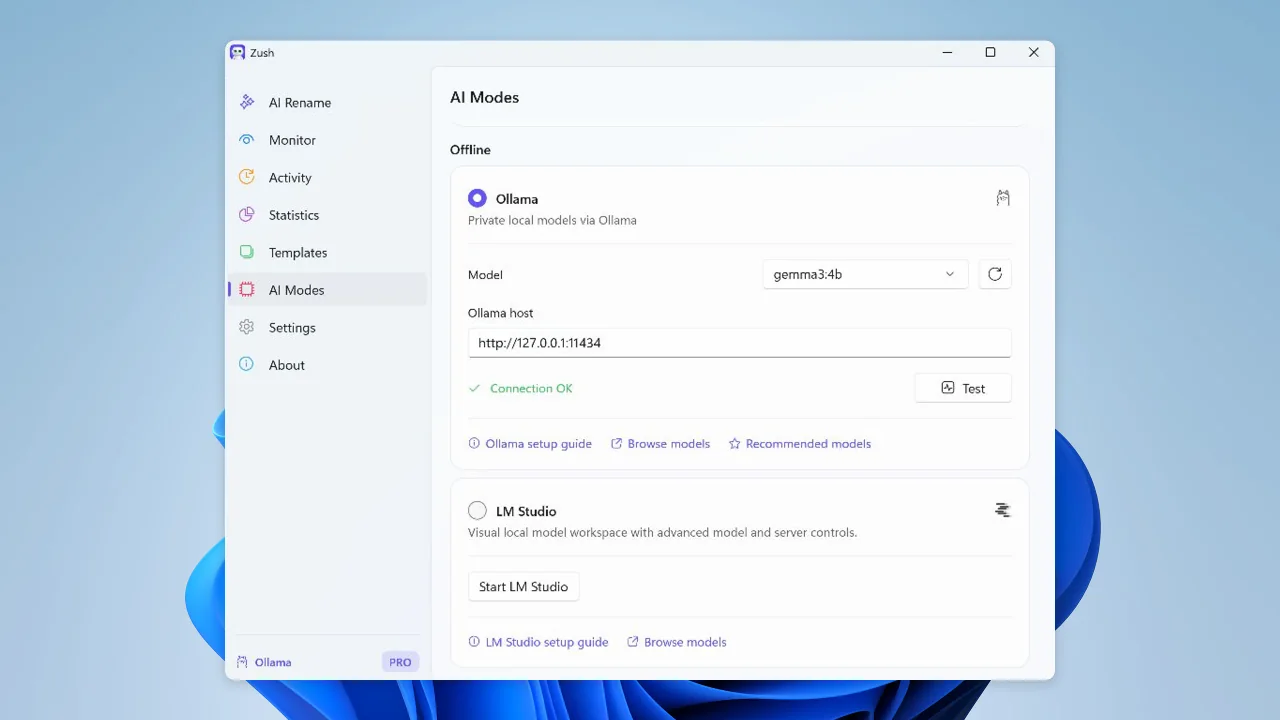Click the LM Studio logo icon
This screenshot has height=720, width=1280.
coord(1003,510)
